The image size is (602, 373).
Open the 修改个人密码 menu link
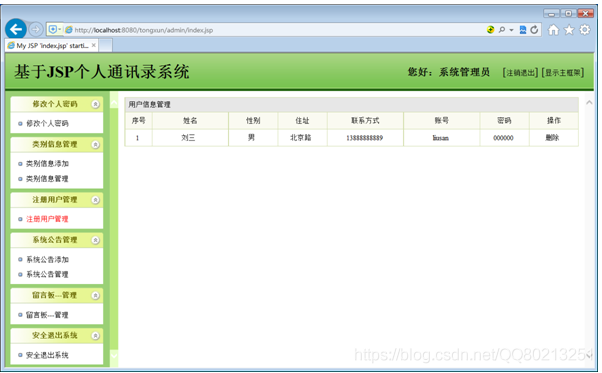pos(47,124)
